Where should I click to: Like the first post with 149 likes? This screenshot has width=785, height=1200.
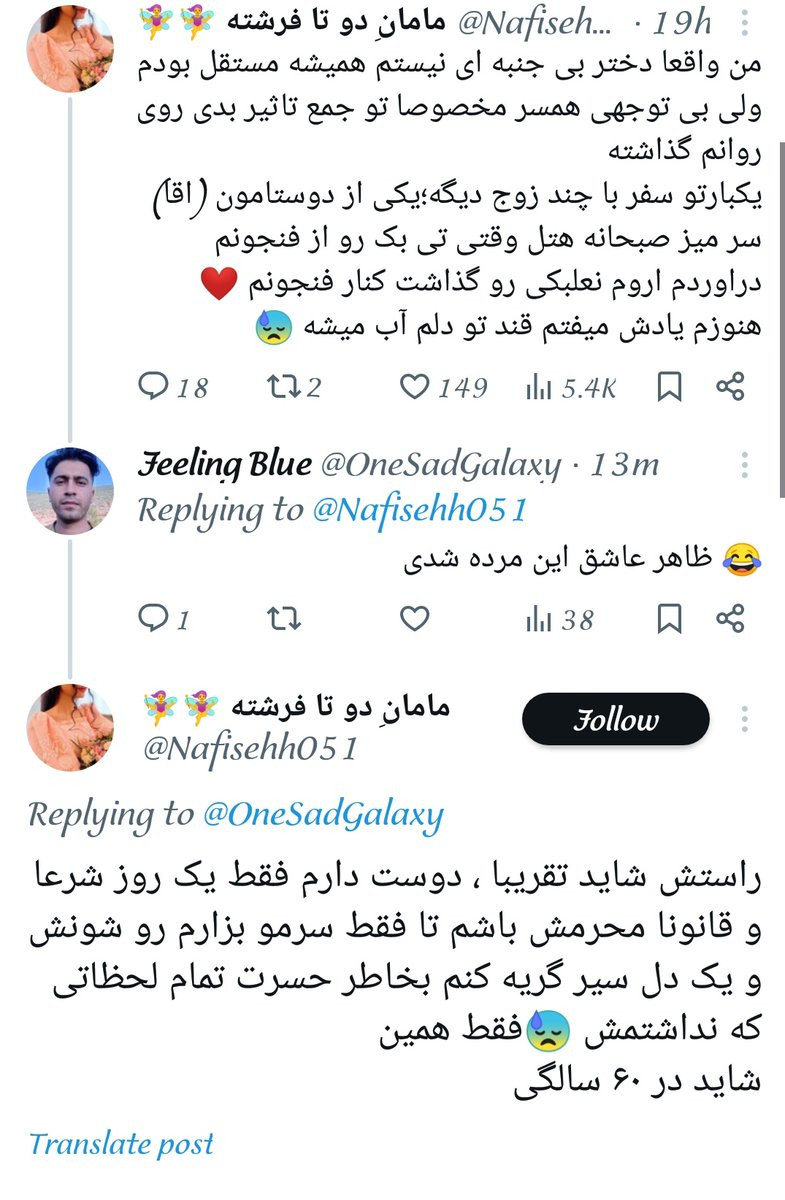(x=415, y=387)
